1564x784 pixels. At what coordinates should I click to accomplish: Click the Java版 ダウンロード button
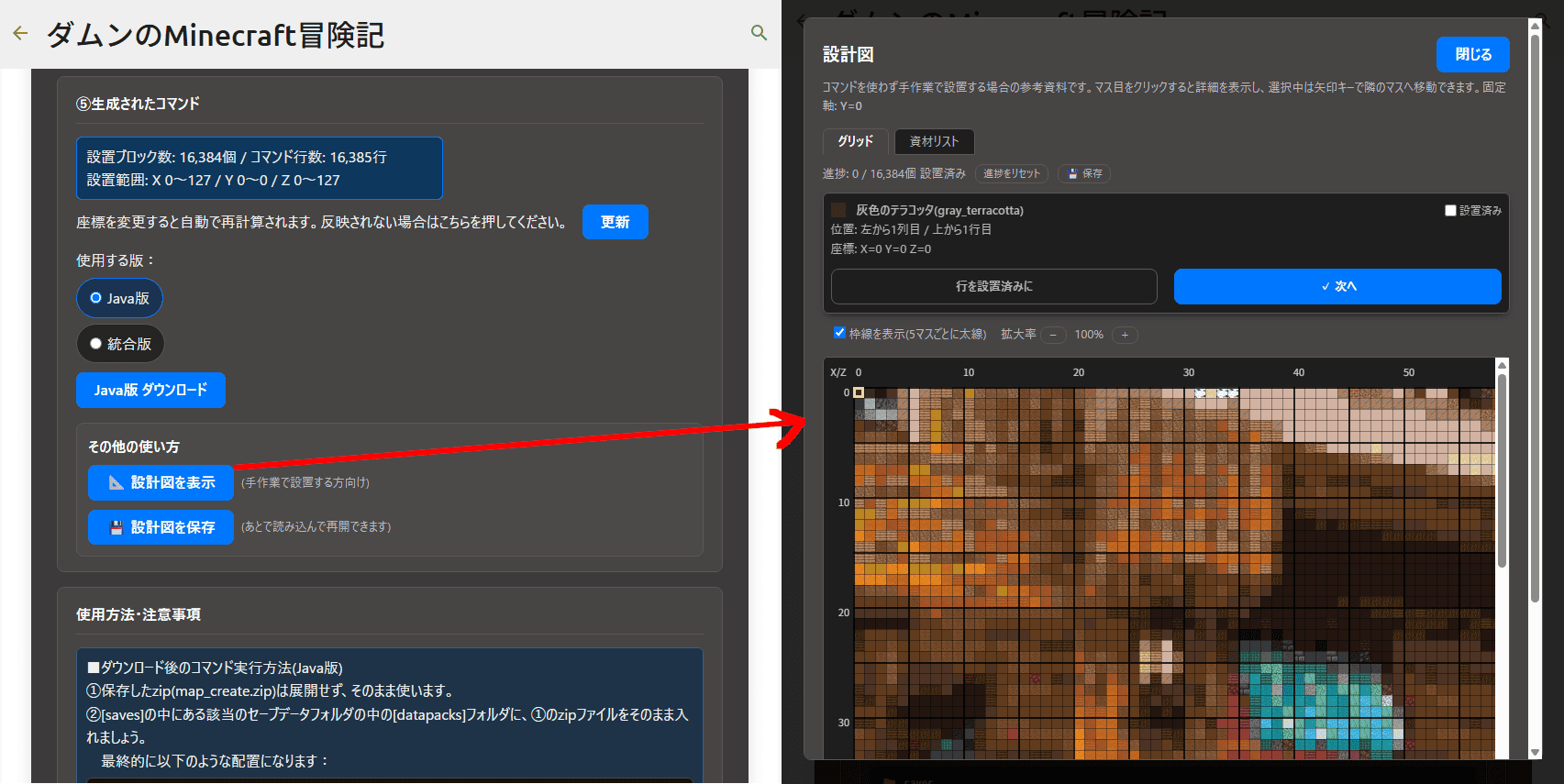pyautogui.click(x=150, y=390)
